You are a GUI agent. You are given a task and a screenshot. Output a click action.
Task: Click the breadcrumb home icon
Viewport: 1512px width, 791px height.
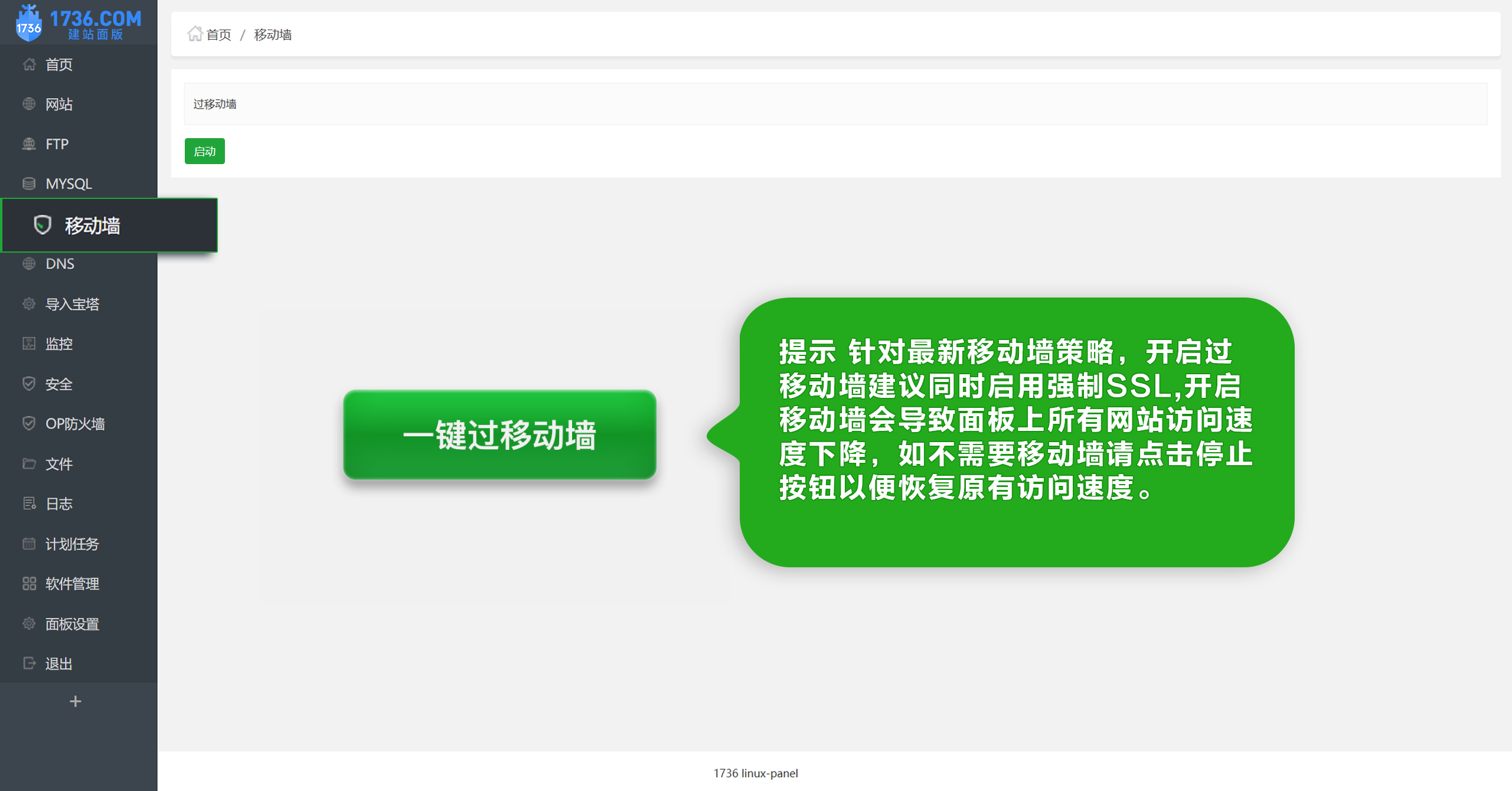pos(195,34)
